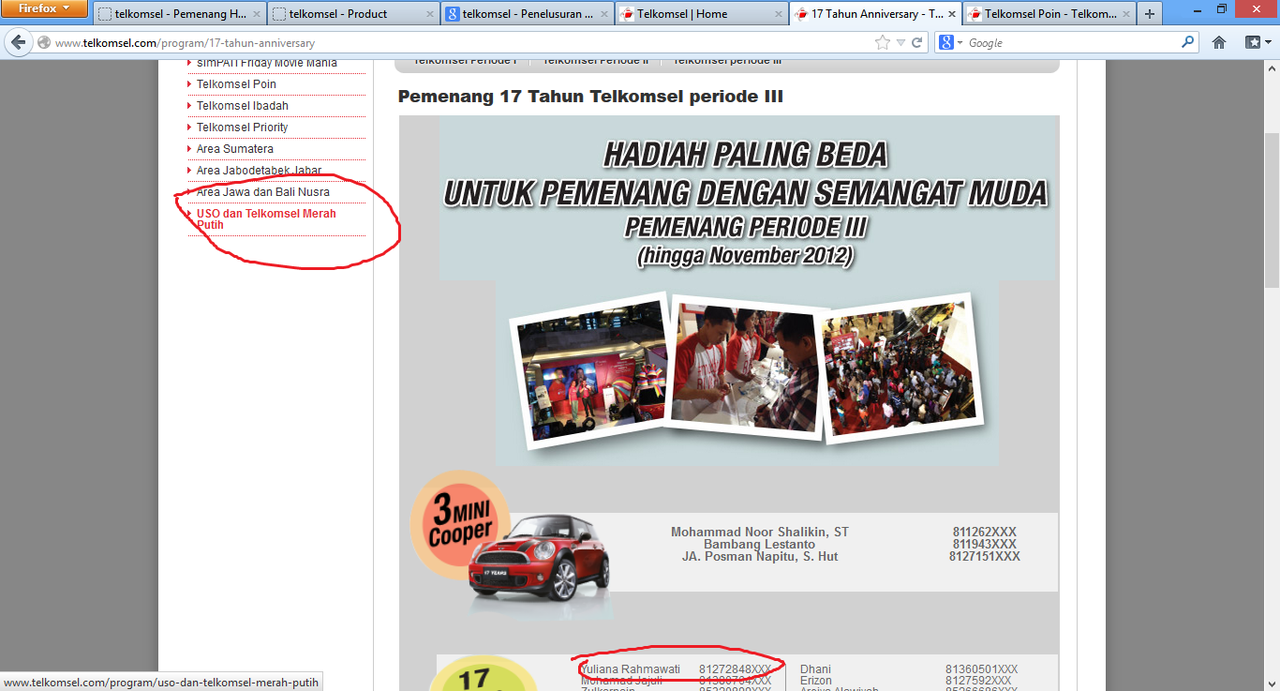Open 'USO dan Telkomsel Merah Putih' link
Screen dimensions: 1280x691
click(266, 219)
